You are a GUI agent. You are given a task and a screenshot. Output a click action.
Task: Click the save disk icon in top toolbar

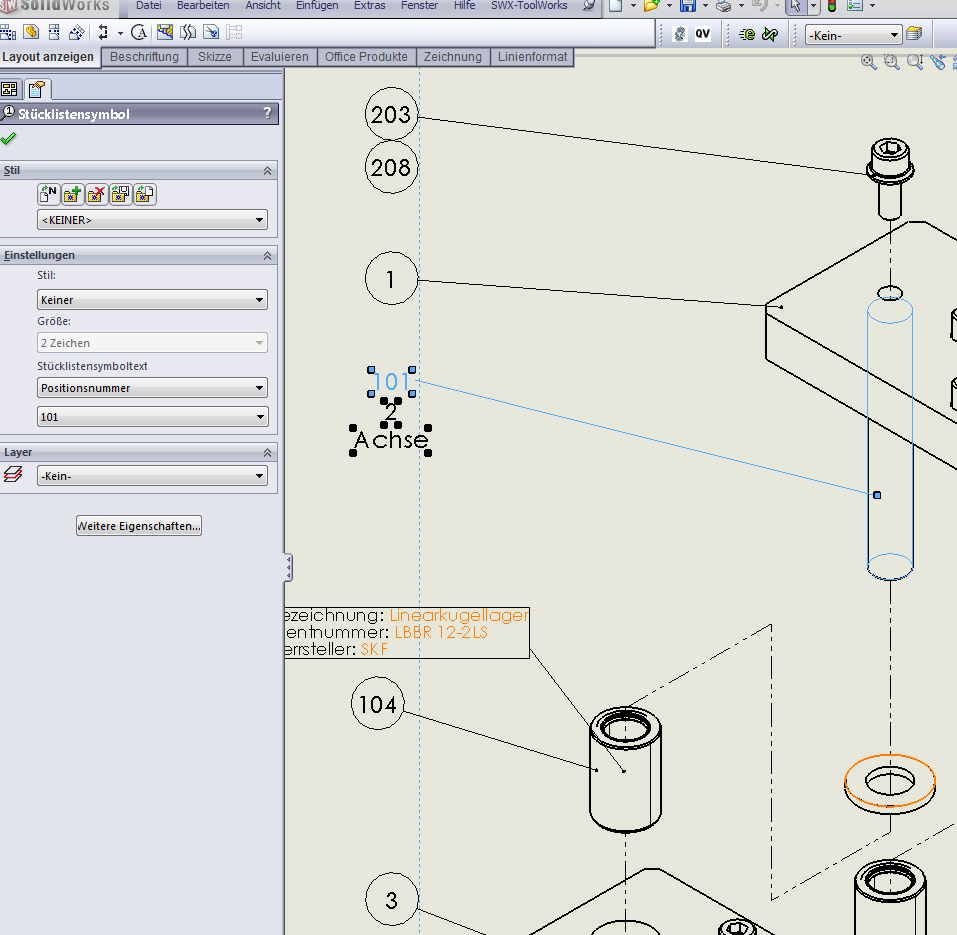tap(687, 6)
